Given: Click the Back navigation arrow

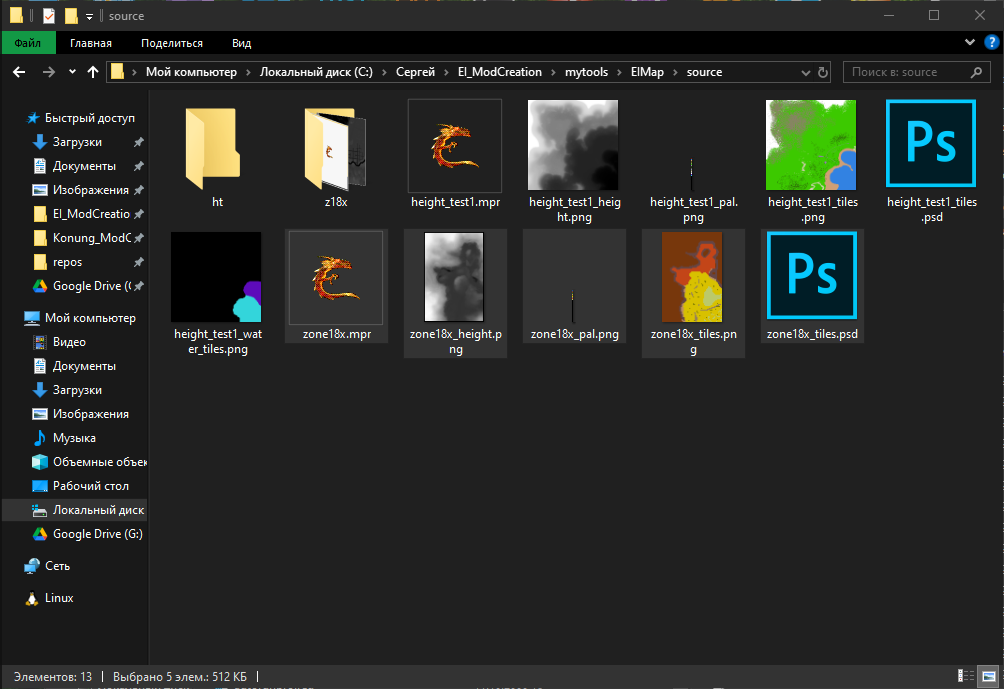Looking at the screenshot, I should (x=18, y=72).
